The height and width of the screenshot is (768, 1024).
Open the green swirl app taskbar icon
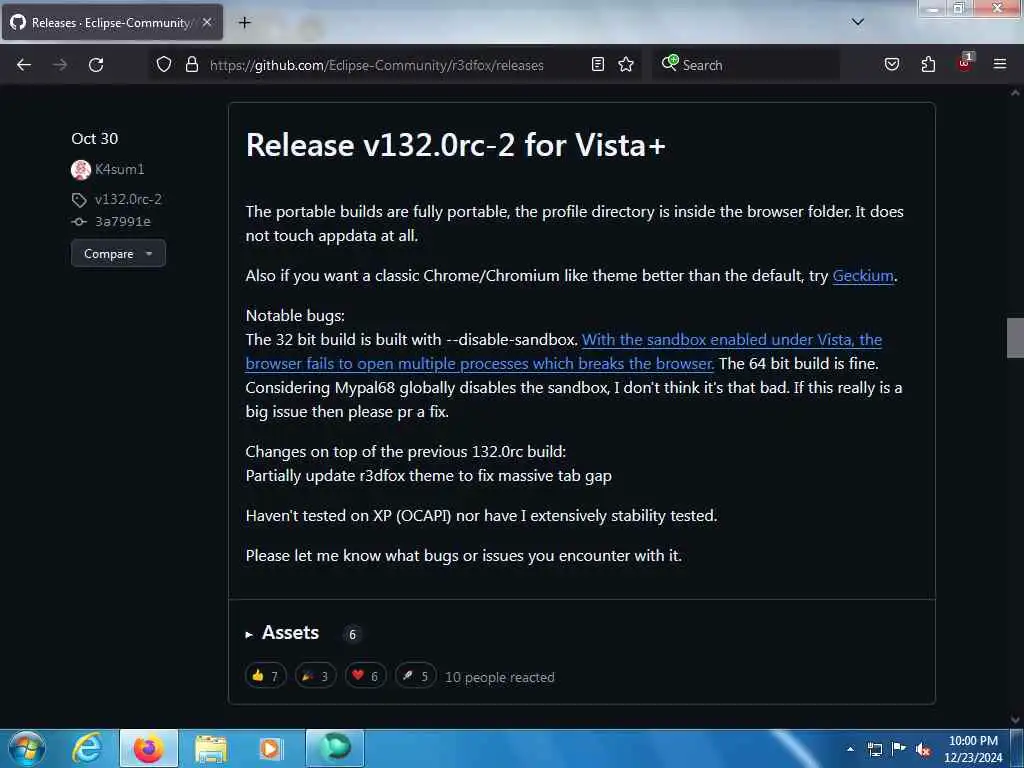334,748
